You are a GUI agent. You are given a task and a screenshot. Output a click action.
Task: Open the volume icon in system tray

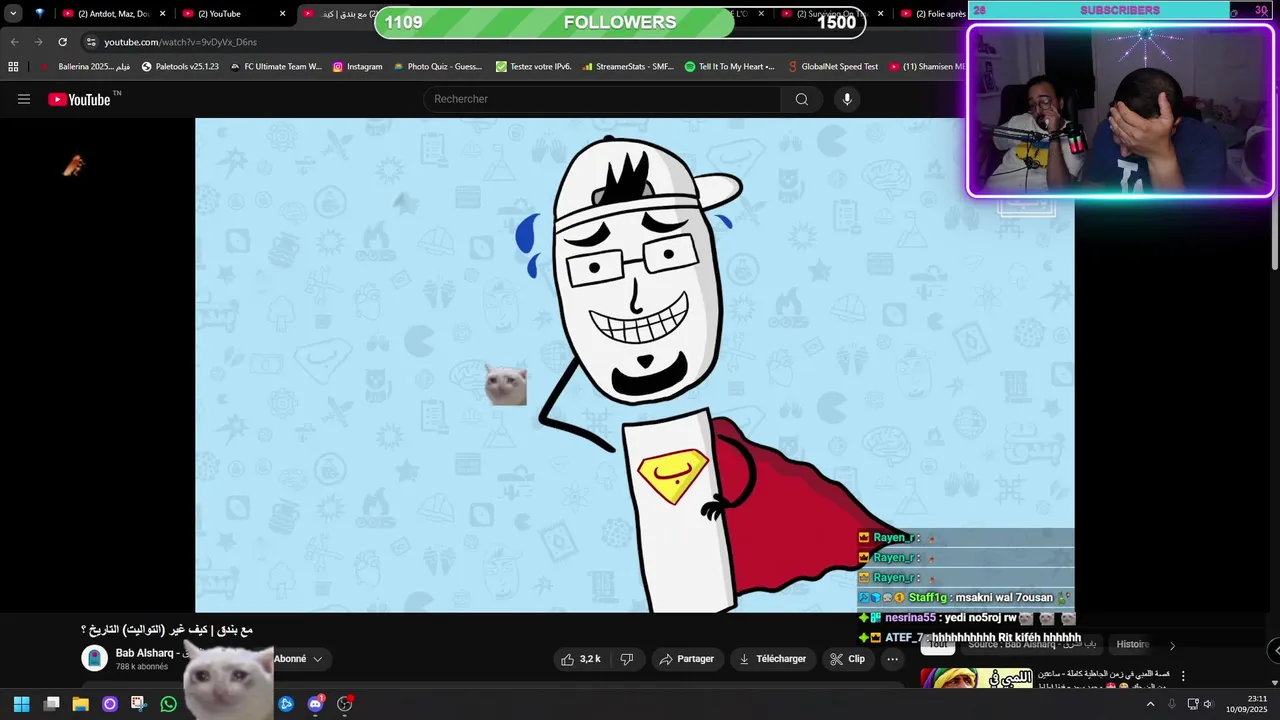point(1208,704)
